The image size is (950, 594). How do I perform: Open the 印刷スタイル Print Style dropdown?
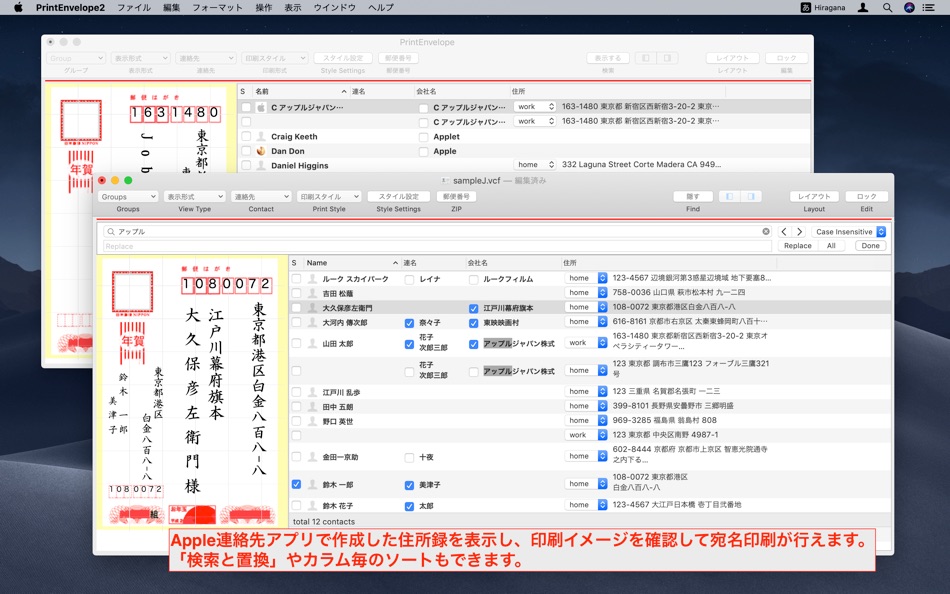(329, 196)
